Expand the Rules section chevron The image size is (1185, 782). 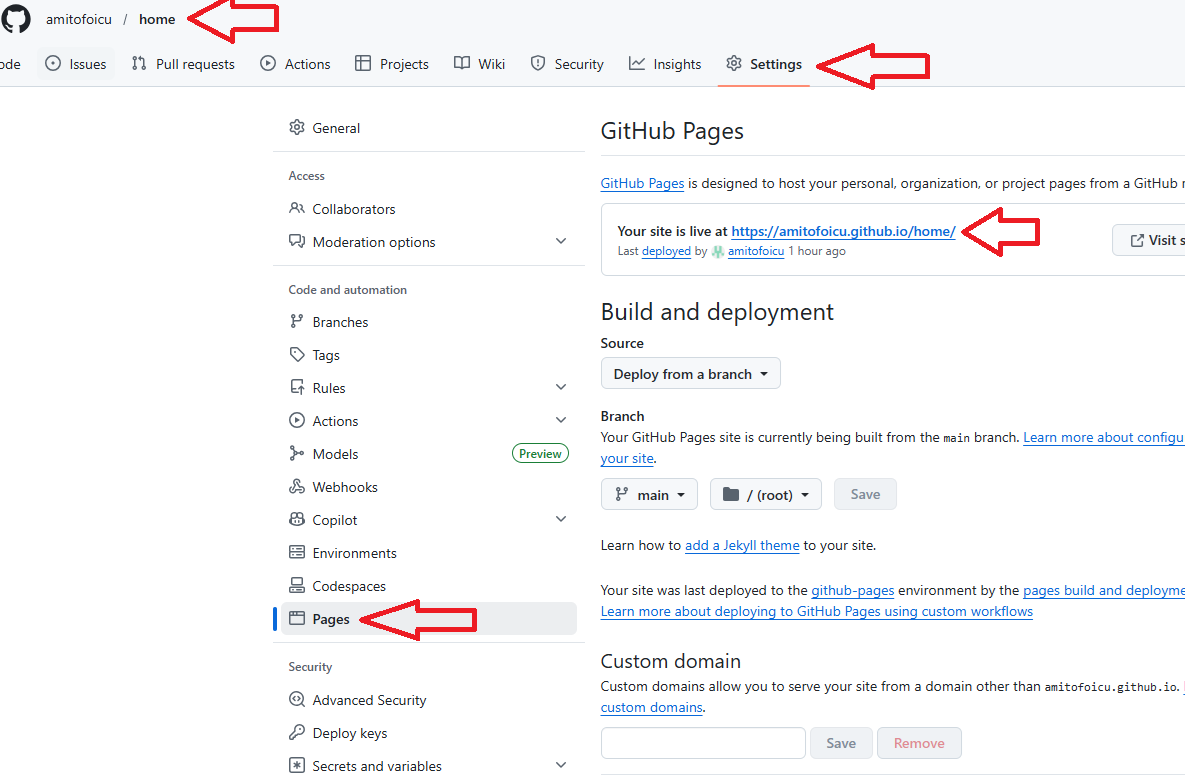[561, 387]
